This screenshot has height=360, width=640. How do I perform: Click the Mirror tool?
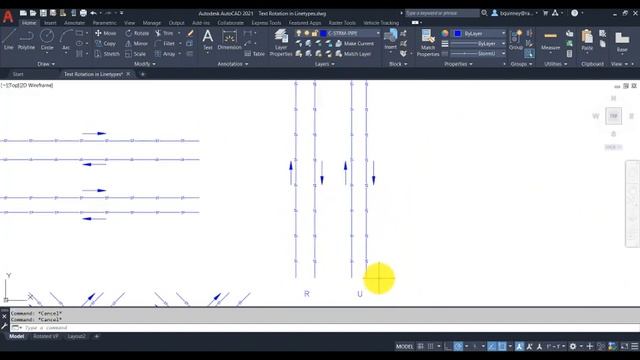pyautogui.click(x=136, y=43)
